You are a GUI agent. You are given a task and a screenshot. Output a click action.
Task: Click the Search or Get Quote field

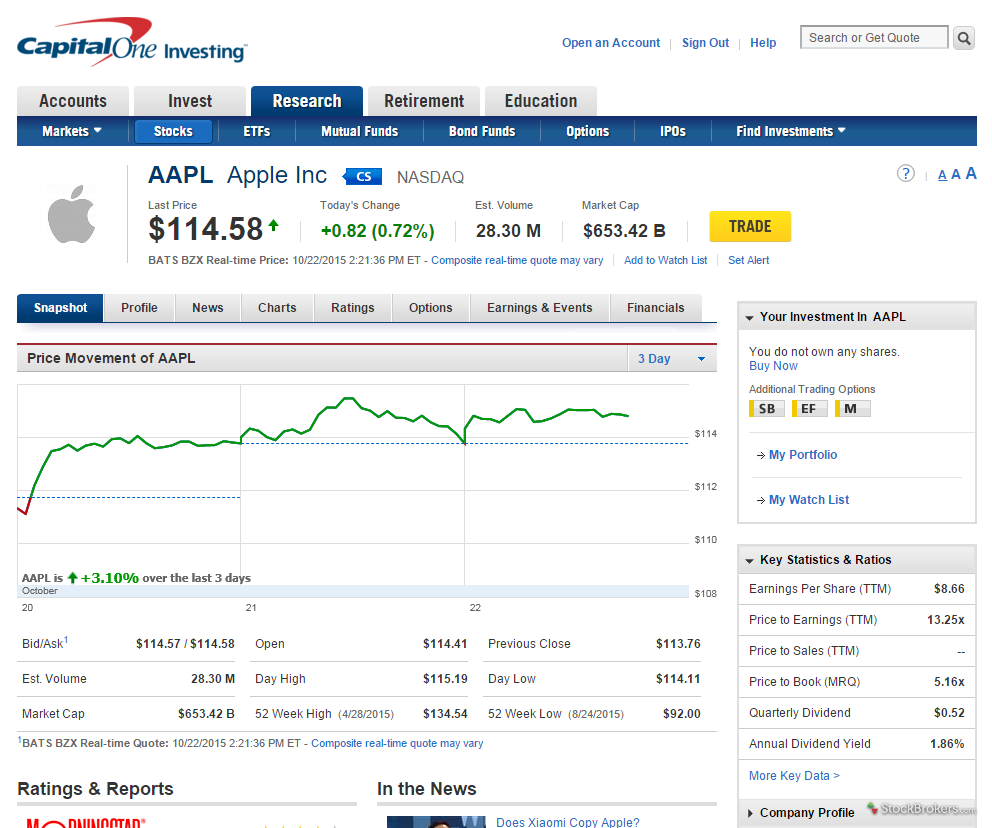874,38
